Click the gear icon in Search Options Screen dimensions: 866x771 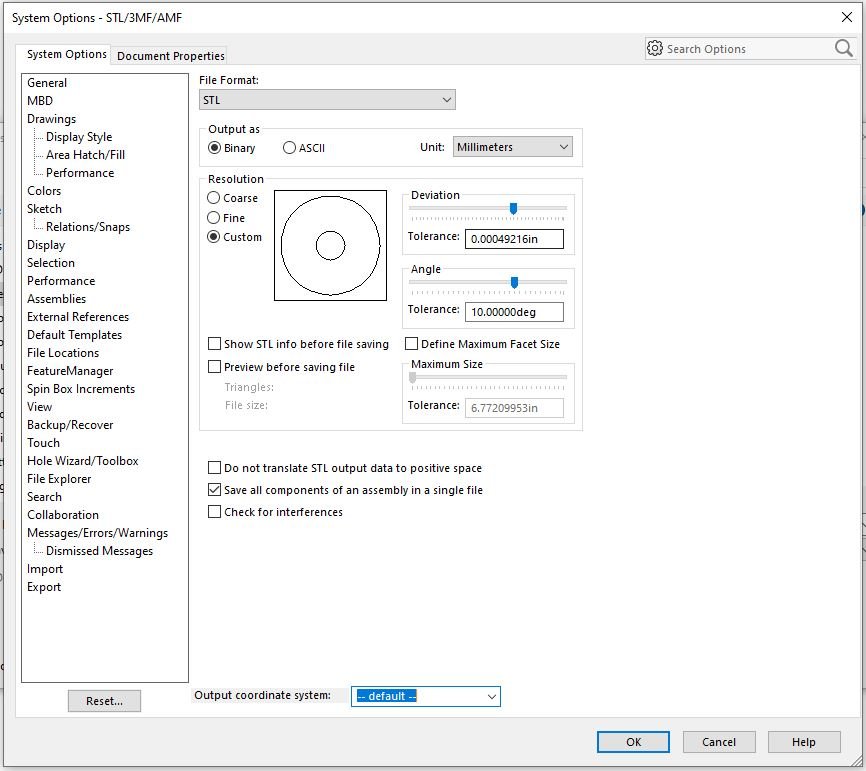655,48
